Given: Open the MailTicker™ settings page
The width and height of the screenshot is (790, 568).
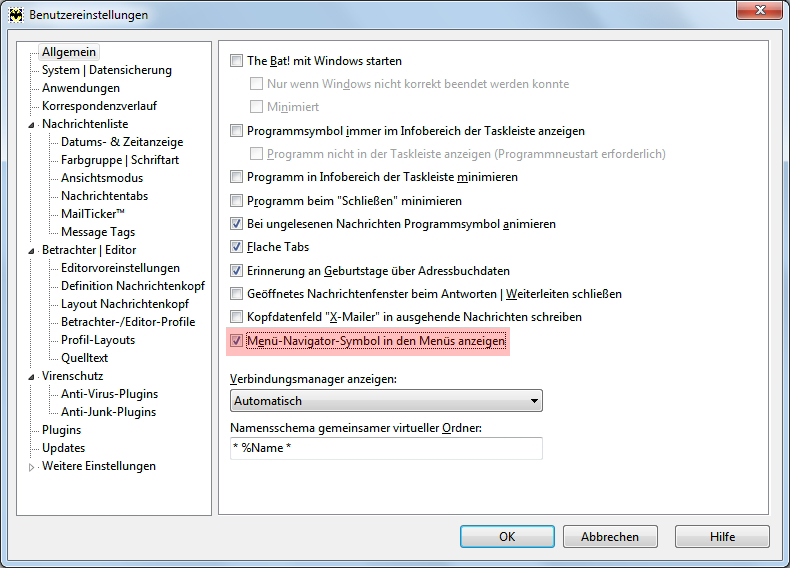Looking at the screenshot, I should pyautogui.click(x=93, y=214).
